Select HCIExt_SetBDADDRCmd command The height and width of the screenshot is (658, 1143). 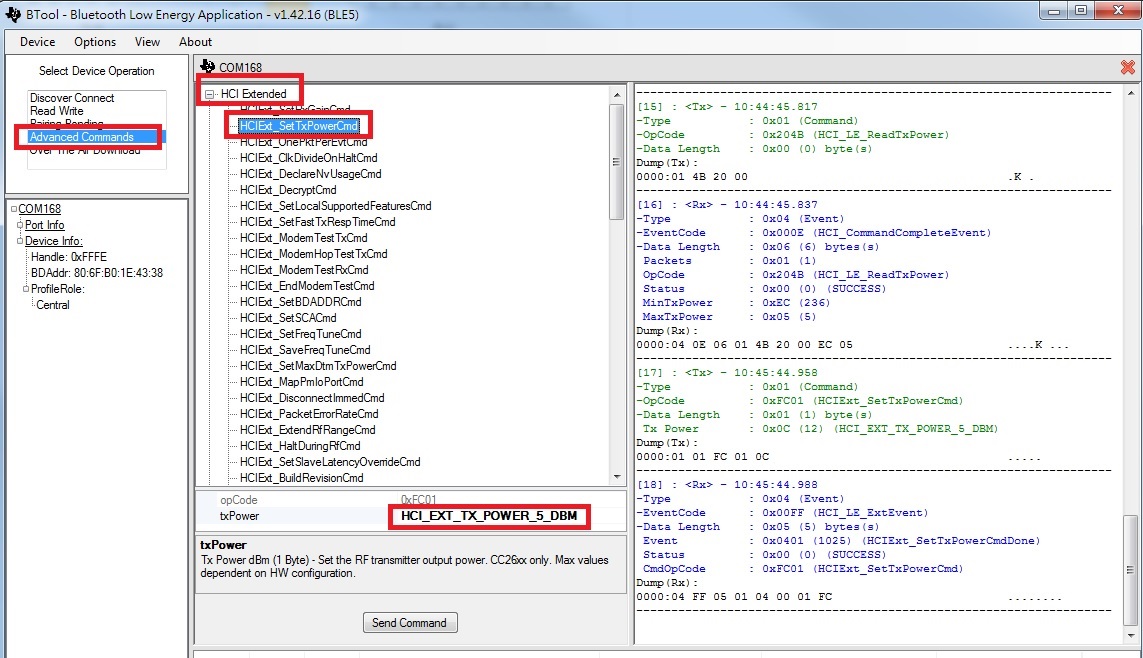300,302
